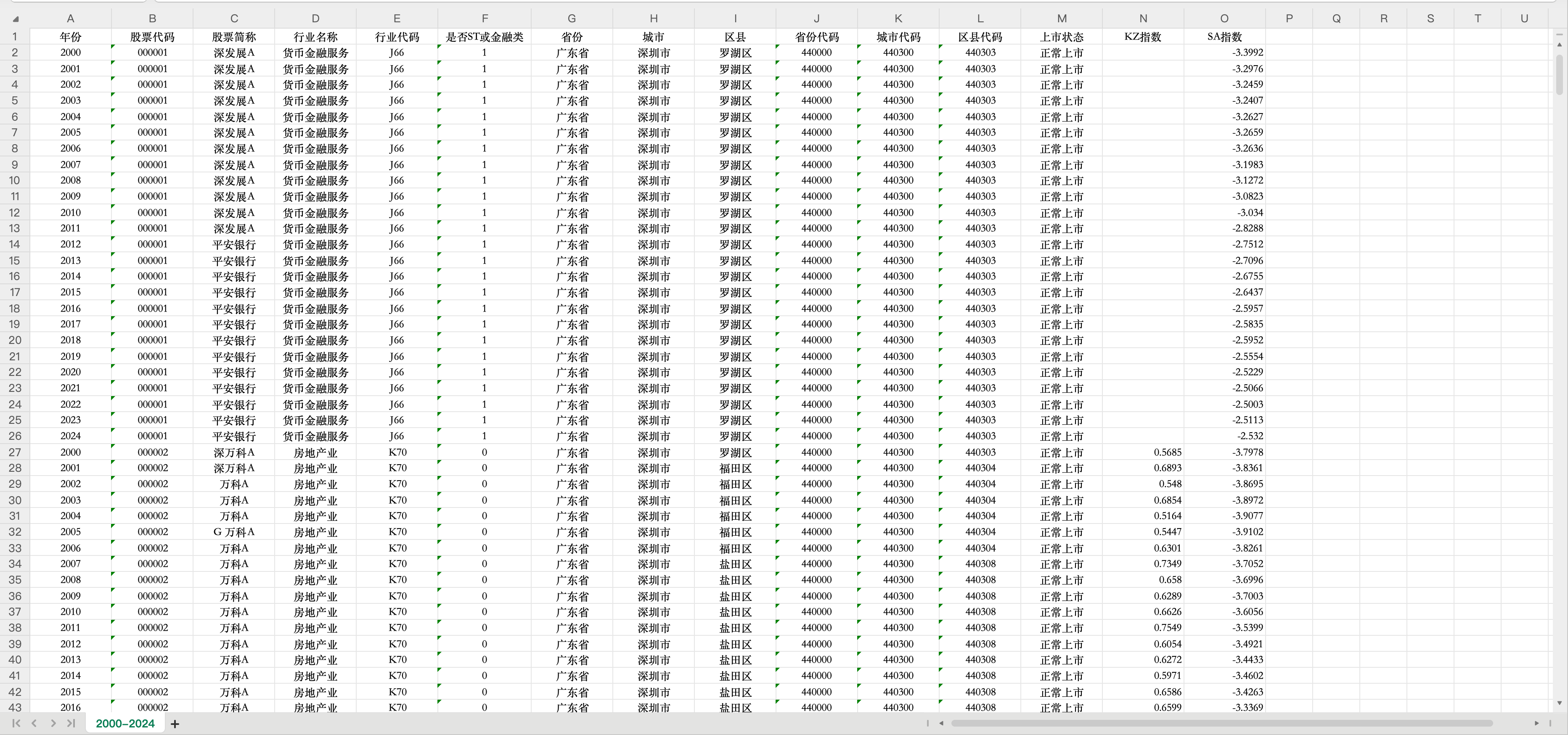
Task: Click vertical scrollbar down arrow
Action: pyautogui.click(x=1560, y=703)
